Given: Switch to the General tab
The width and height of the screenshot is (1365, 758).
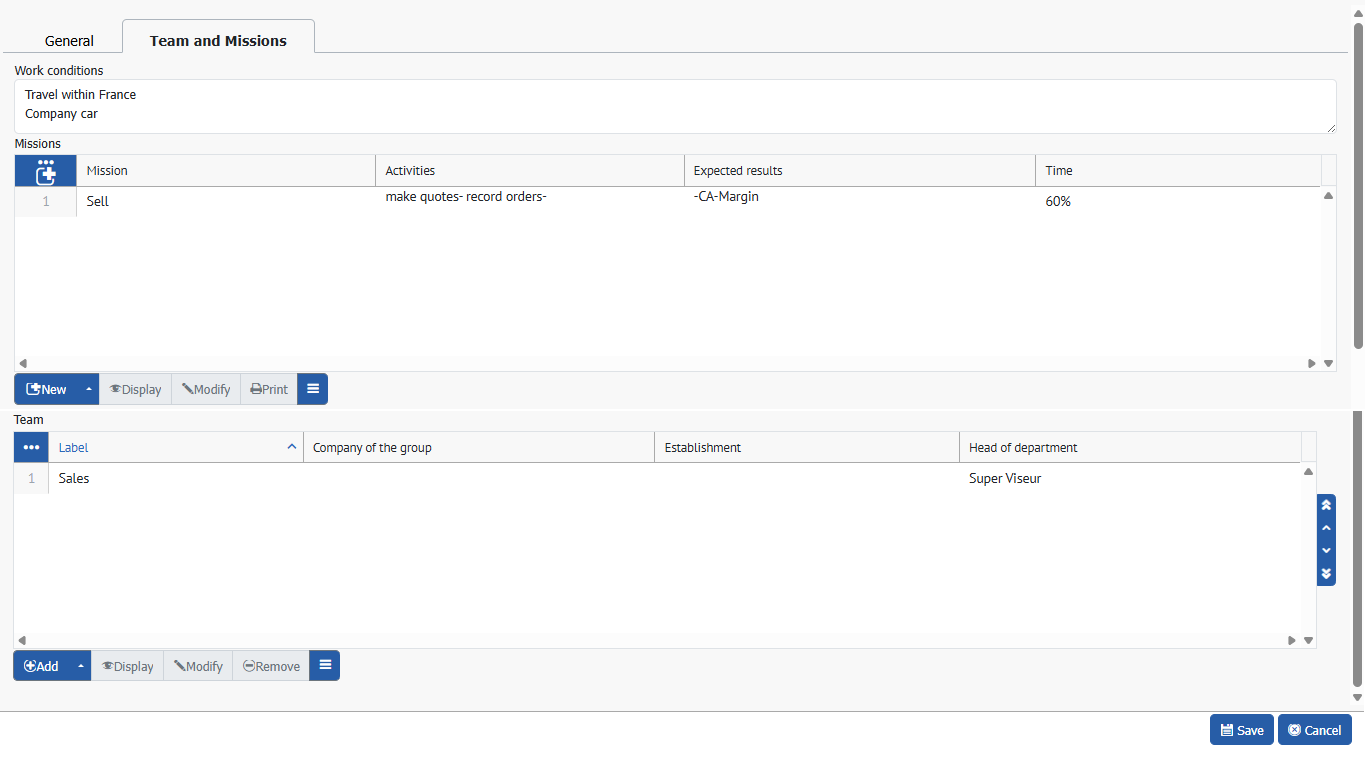Looking at the screenshot, I should [x=69, y=41].
